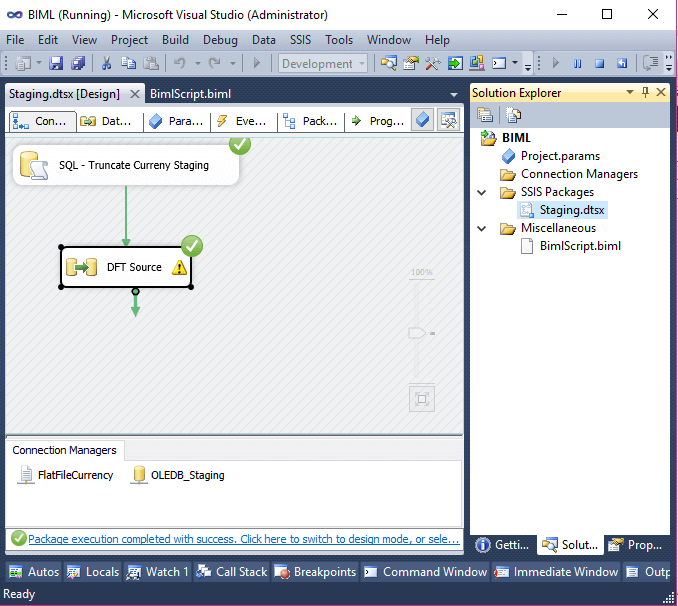Viewport: 678px width, 606px height.
Task: Click the Paste toolbar icon
Action: [150, 64]
